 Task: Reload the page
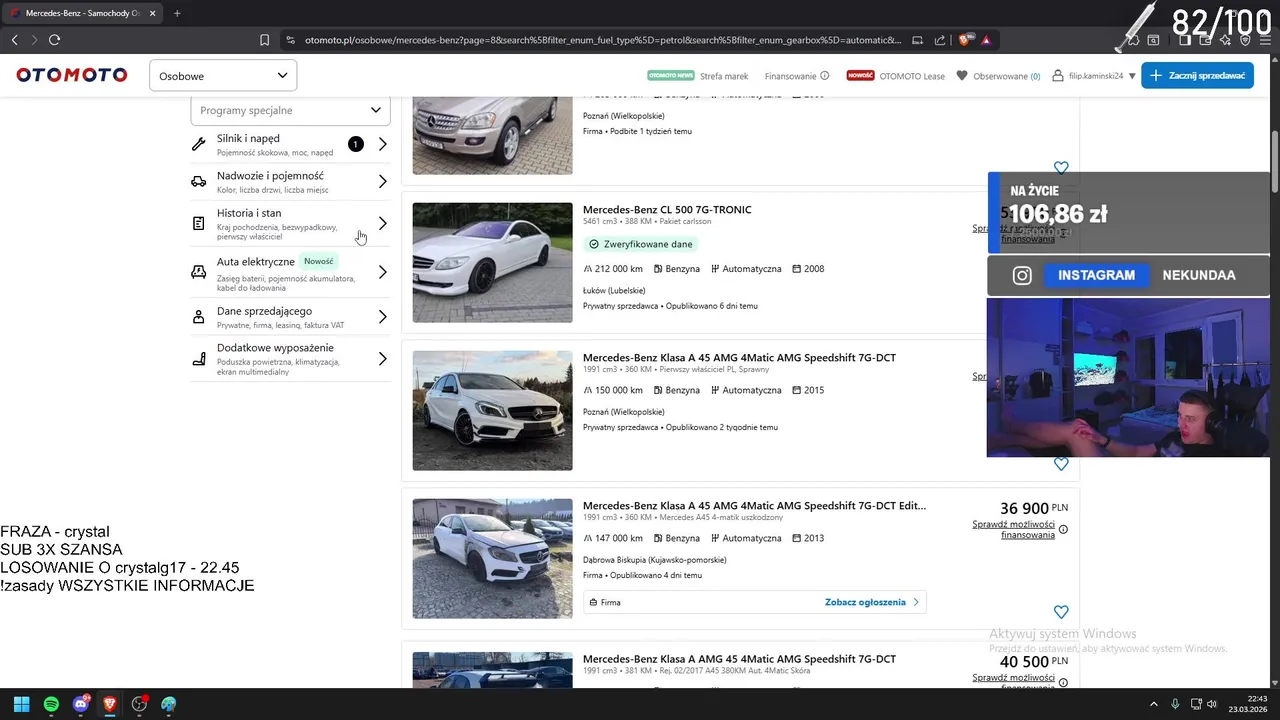[x=54, y=40]
